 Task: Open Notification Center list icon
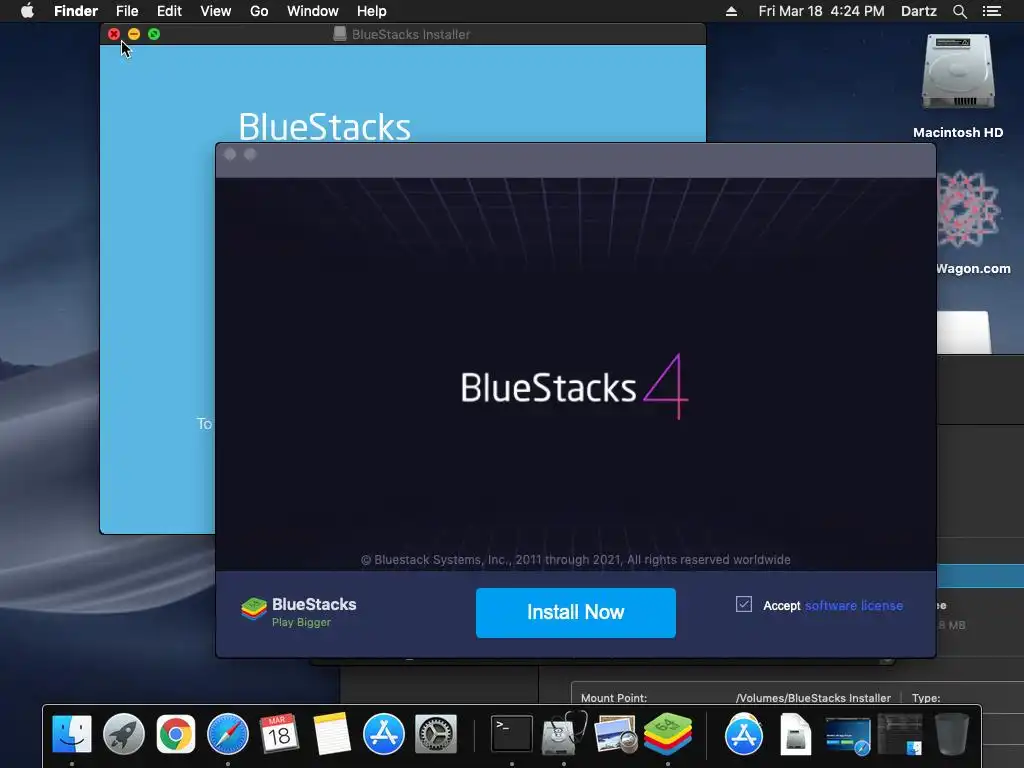(x=991, y=11)
